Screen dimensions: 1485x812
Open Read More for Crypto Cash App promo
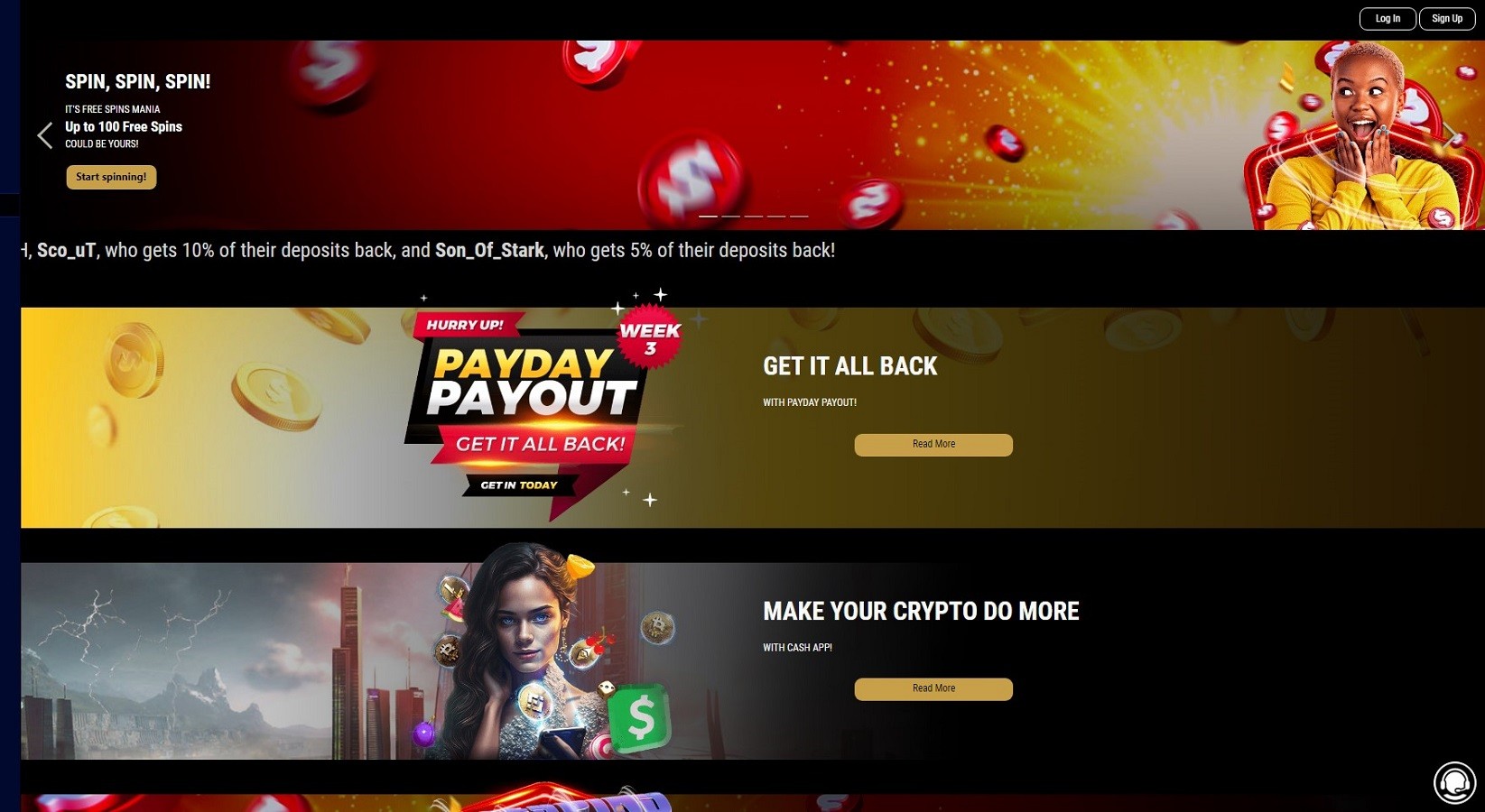point(933,688)
